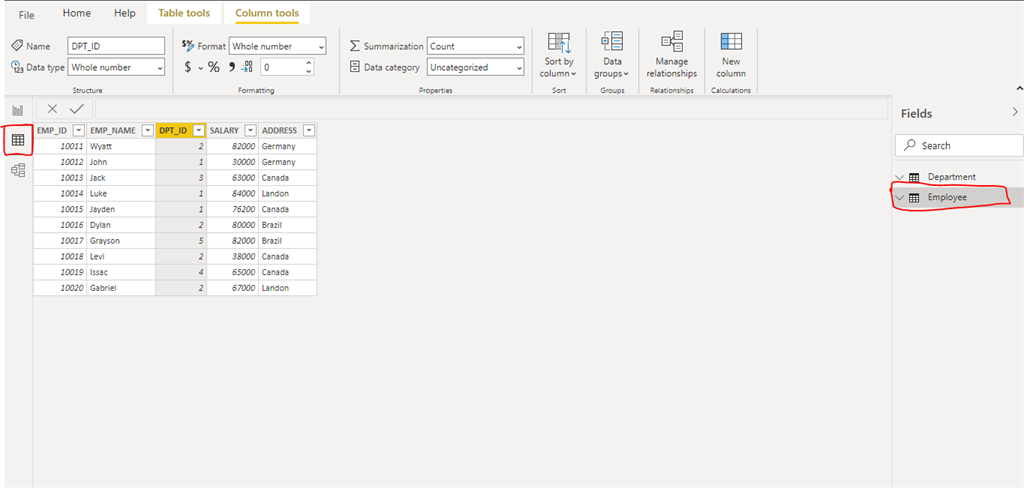Select the ADDRESS column header
The height and width of the screenshot is (488, 1024).
(x=280, y=131)
